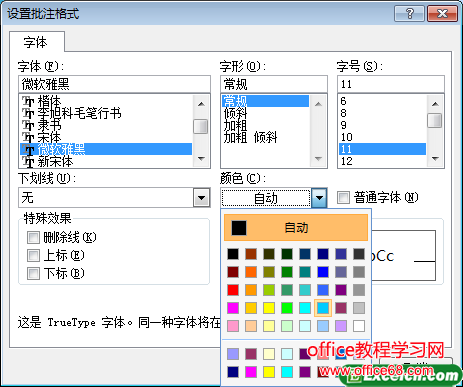Open the 下划线 underline dropdown
The height and width of the screenshot is (387, 463).
pos(201,198)
